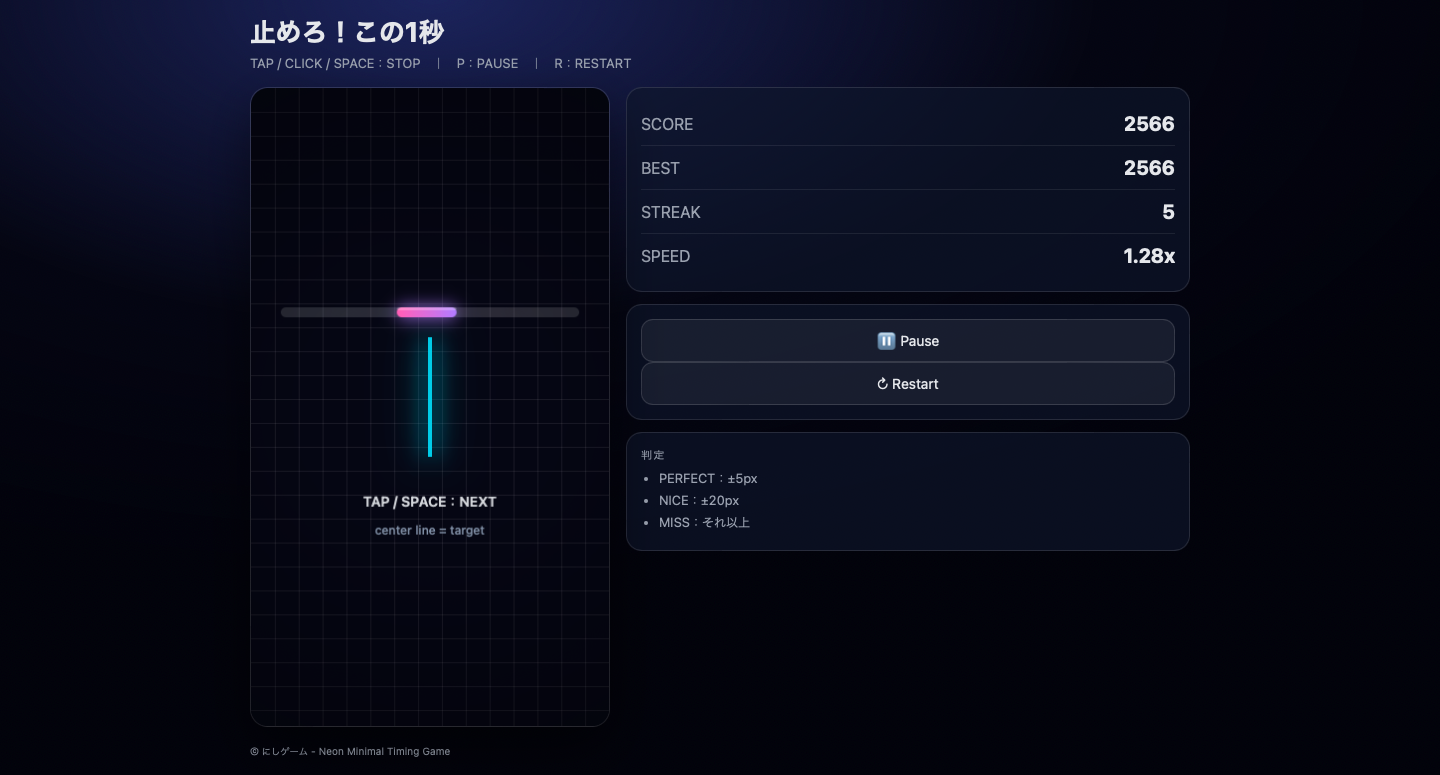Click the pause icon in the Pause button
This screenshot has height=775, width=1440.
pos(886,341)
